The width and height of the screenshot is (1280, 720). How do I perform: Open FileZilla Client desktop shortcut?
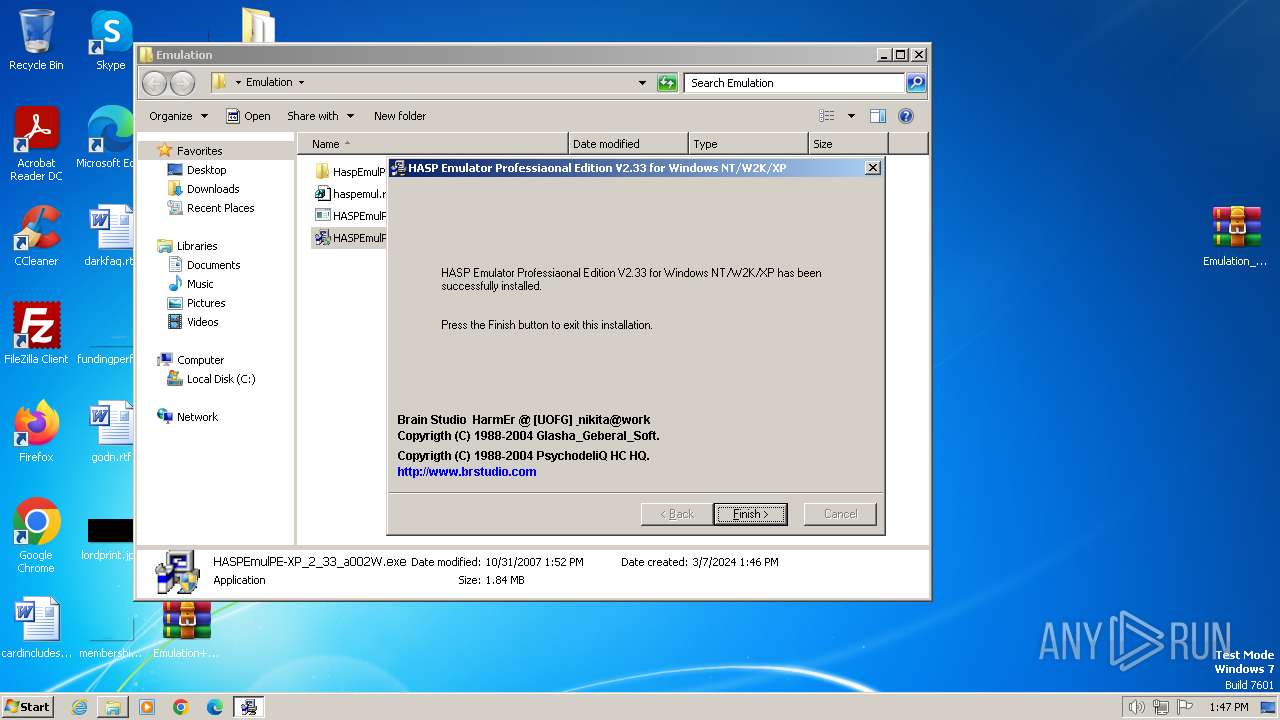coord(36,334)
